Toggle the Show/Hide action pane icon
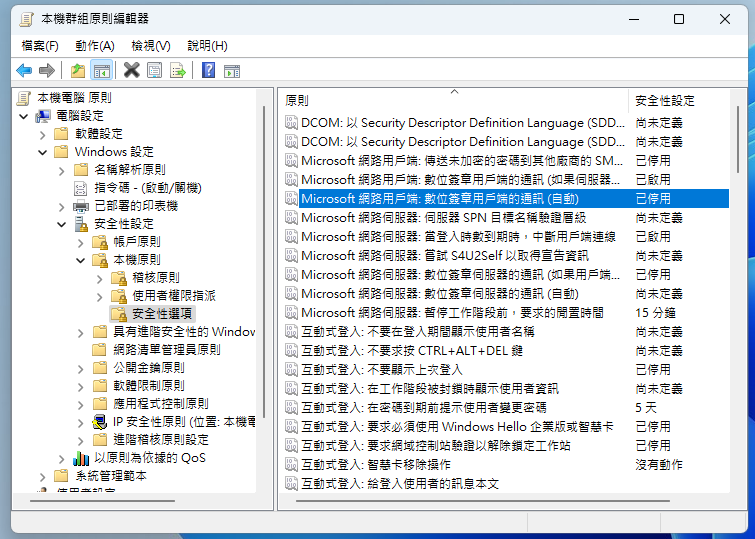This screenshot has height=539, width=755. (x=232, y=71)
